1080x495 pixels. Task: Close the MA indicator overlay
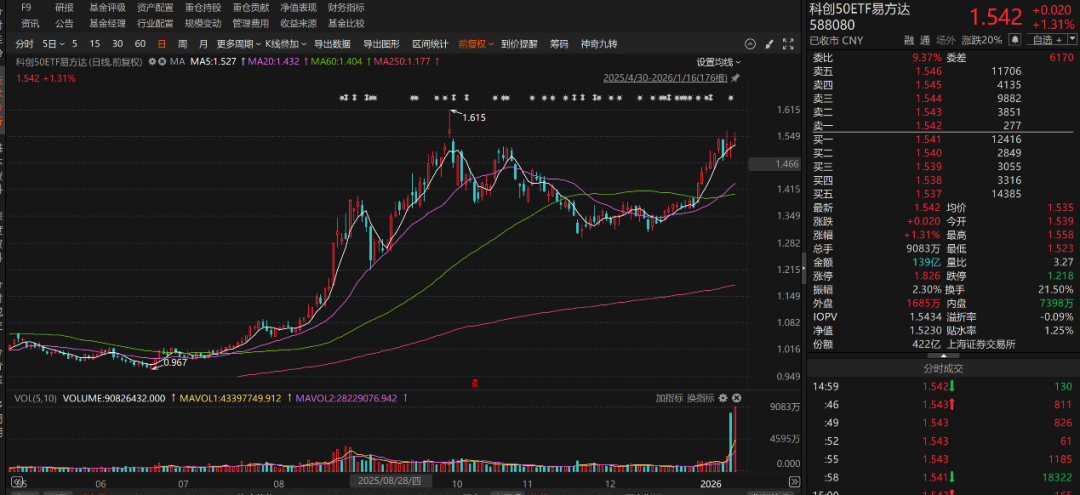pos(160,62)
